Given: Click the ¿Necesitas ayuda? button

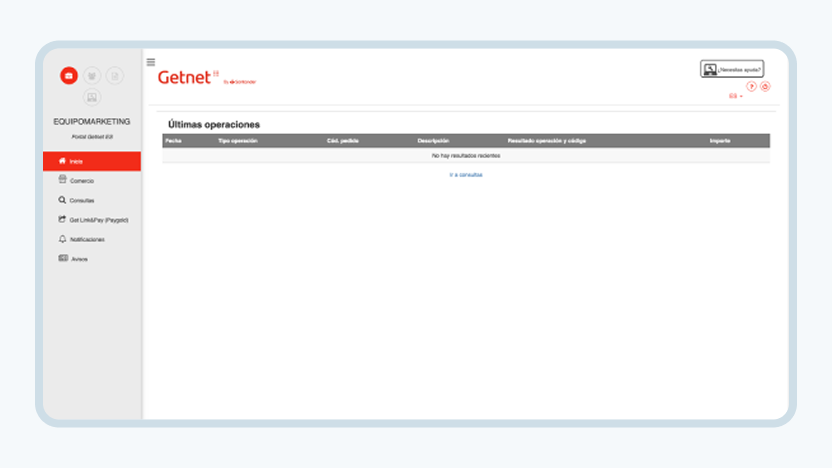Looking at the screenshot, I should point(732,69).
